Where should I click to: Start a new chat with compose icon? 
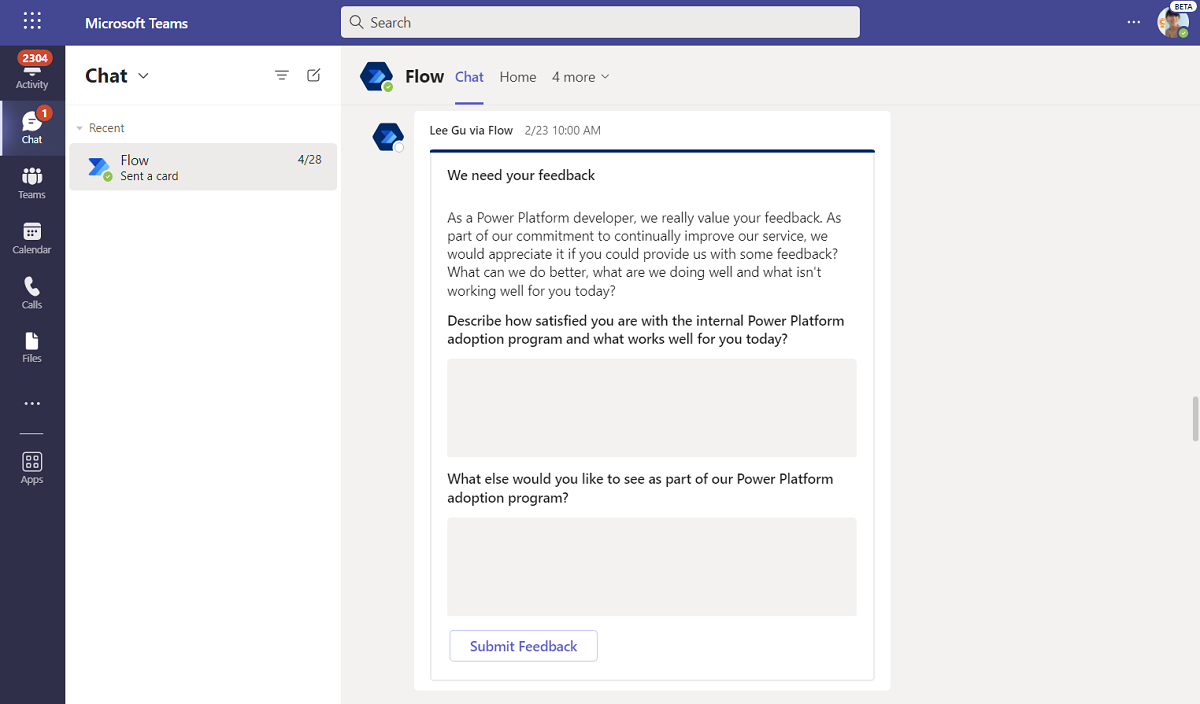pyautogui.click(x=314, y=75)
